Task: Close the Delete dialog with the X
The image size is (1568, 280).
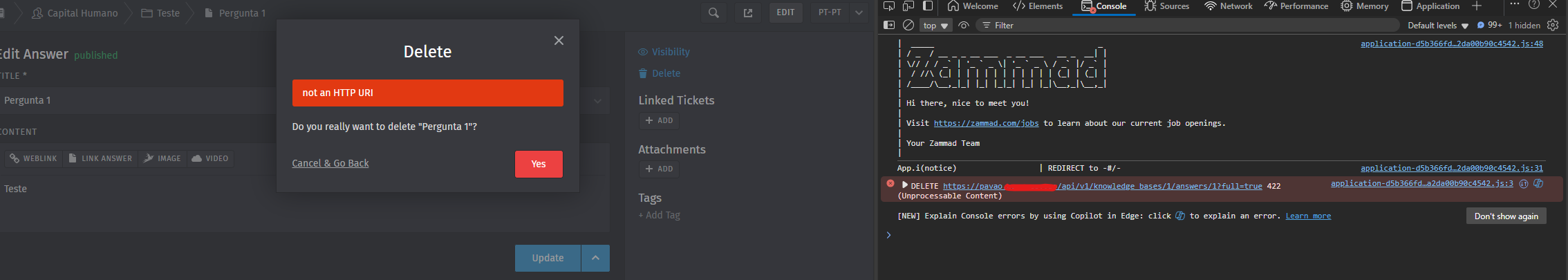Action: pyautogui.click(x=559, y=41)
